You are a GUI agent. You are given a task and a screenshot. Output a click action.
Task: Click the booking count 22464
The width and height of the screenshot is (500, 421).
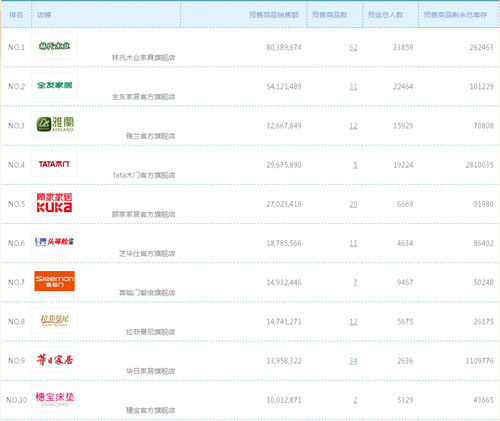pyautogui.click(x=403, y=87)
